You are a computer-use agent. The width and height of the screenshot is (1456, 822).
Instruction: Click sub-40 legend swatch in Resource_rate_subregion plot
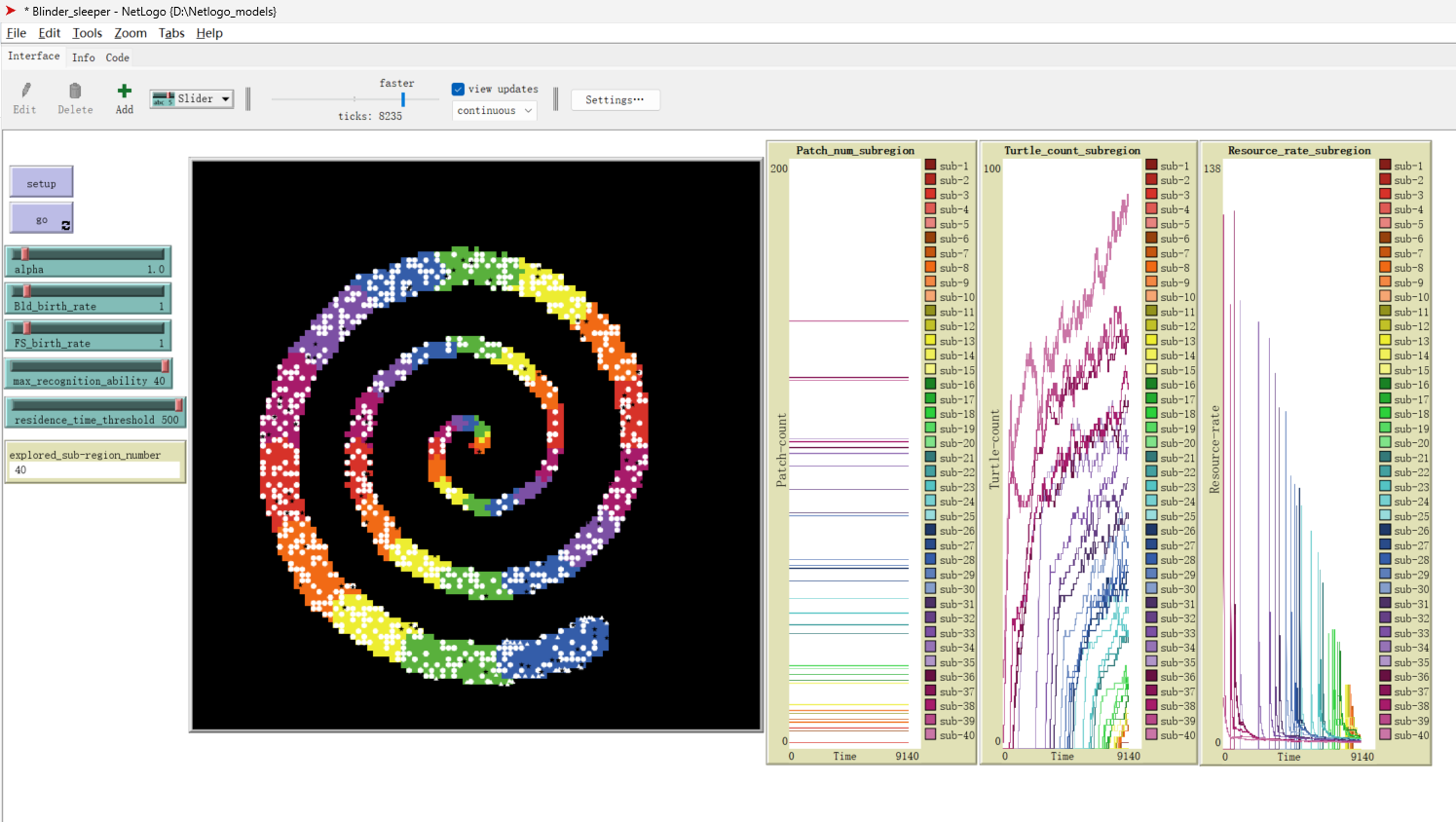pyautogui.click(x=1385, y=735)
